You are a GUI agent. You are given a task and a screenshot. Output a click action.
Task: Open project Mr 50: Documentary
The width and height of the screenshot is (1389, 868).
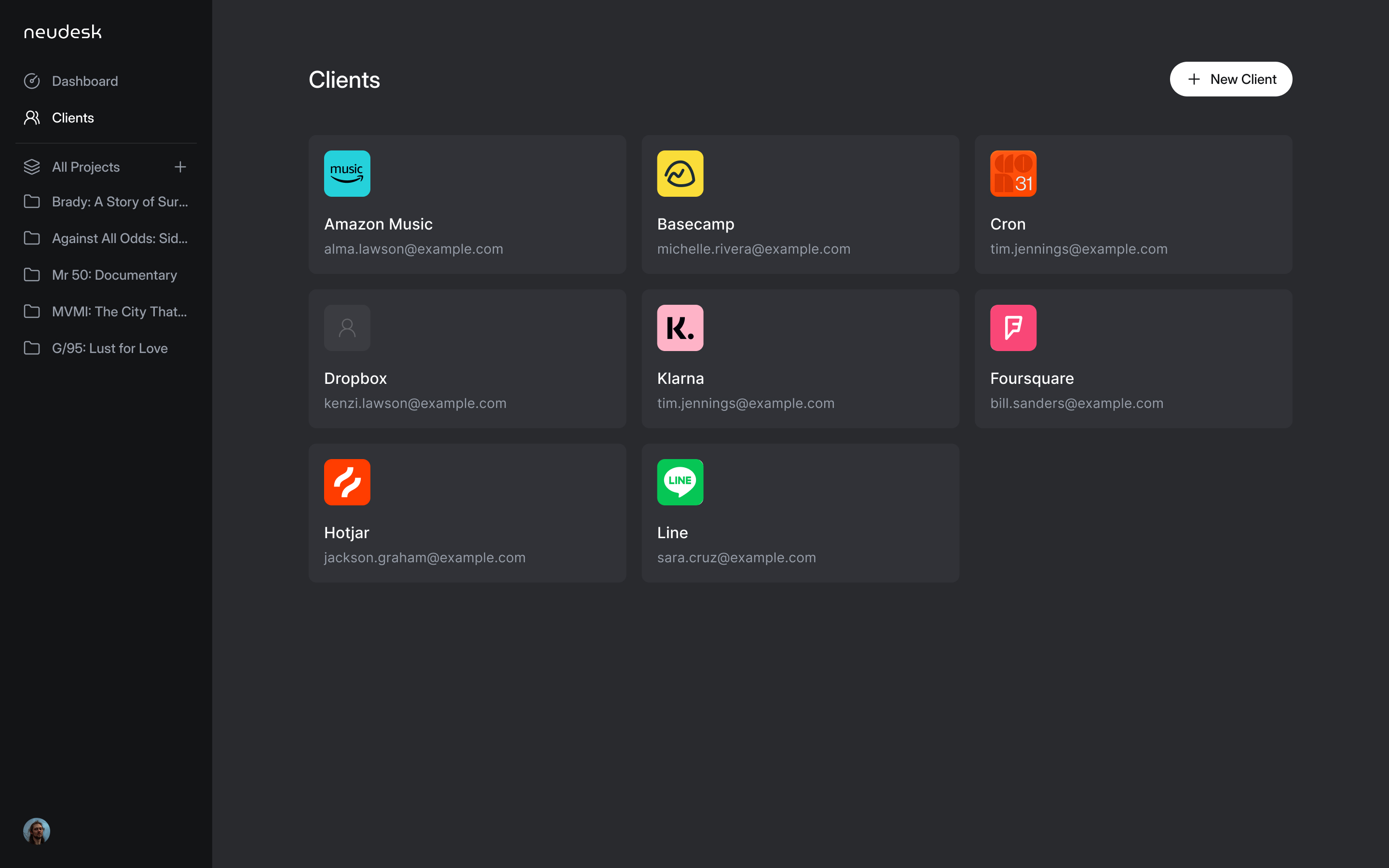(x=115, y=275)
